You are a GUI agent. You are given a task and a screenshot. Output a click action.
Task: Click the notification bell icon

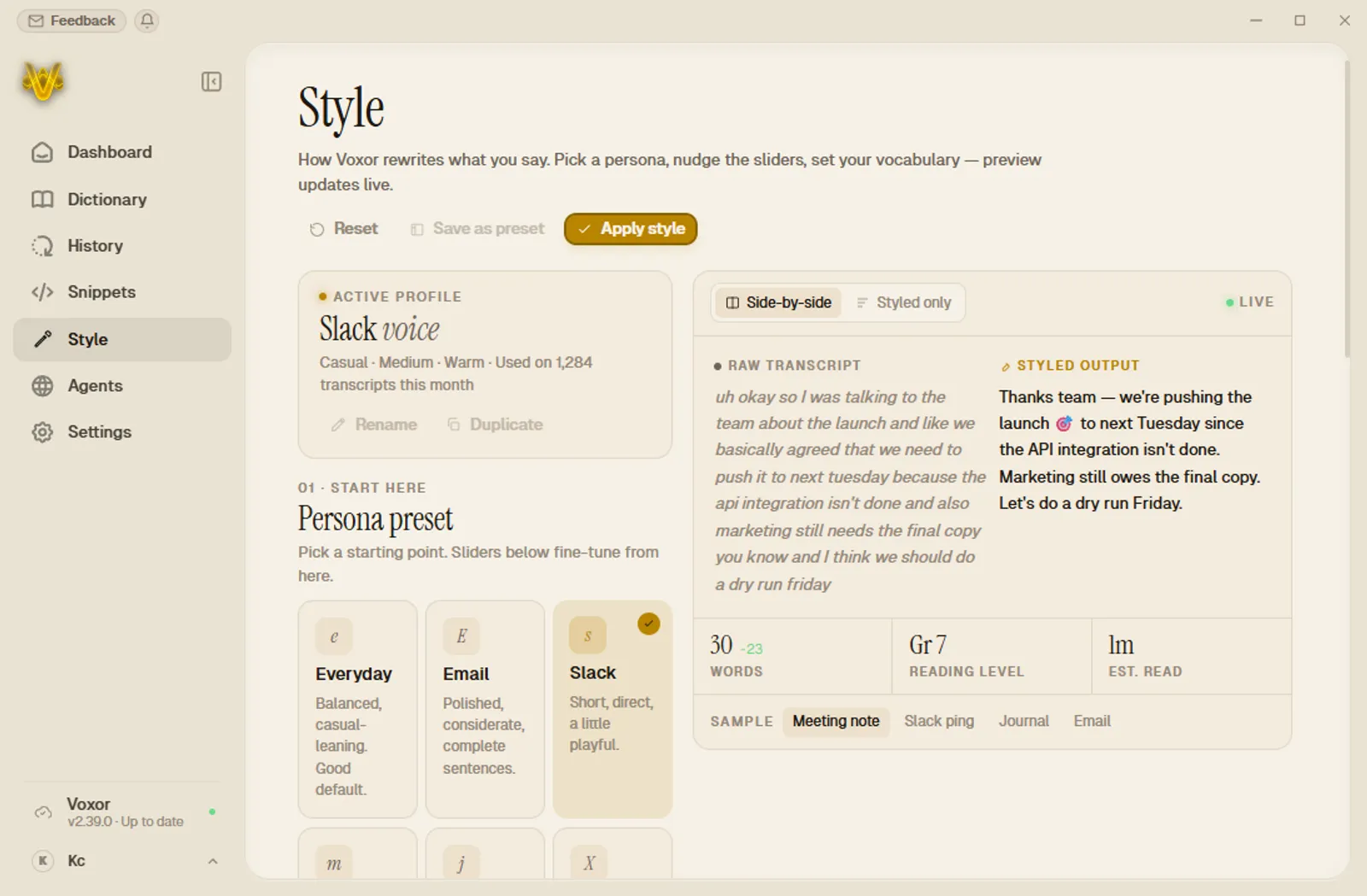pos(147,20)
